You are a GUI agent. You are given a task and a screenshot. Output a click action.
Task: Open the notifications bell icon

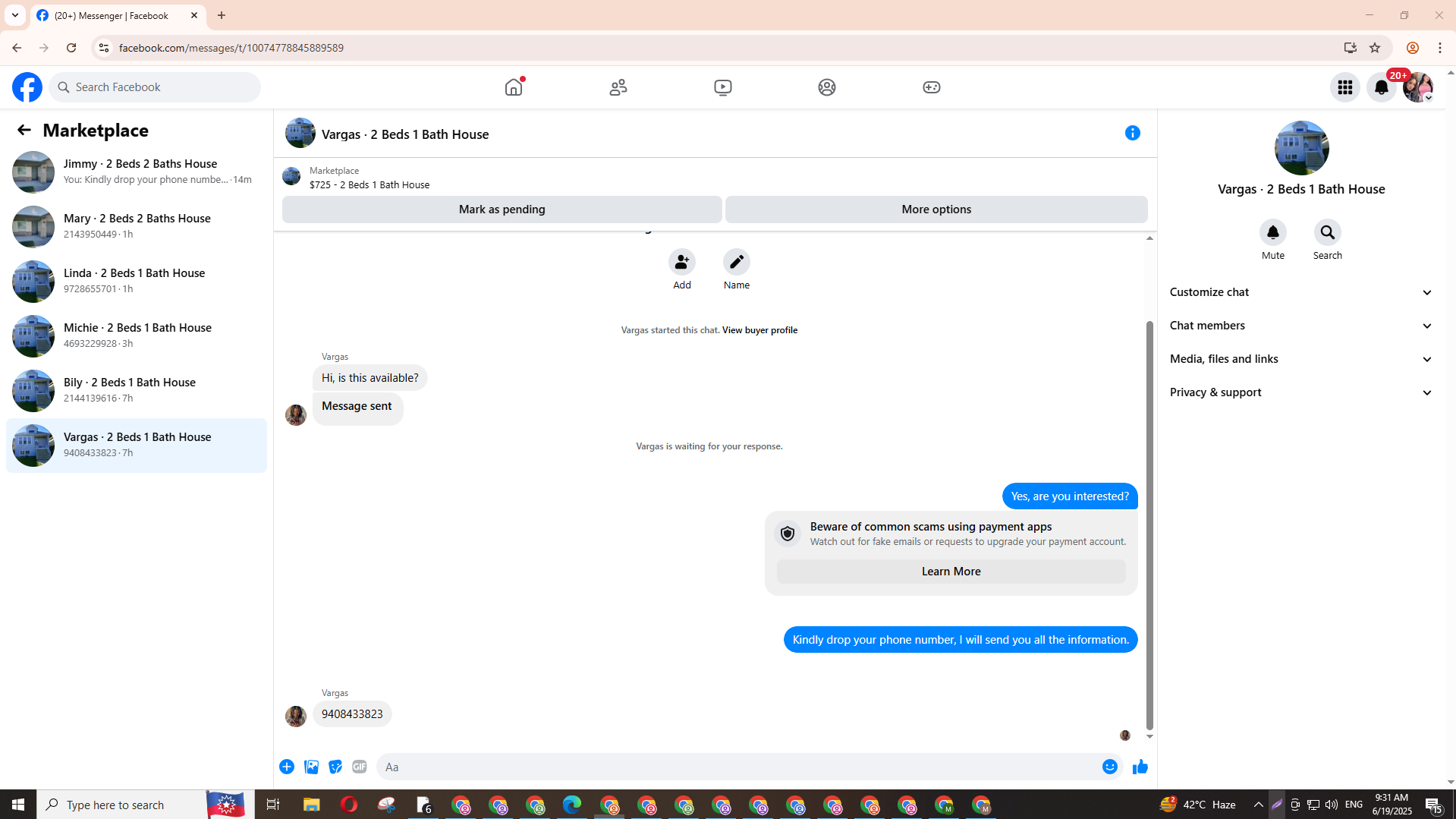[x=1382, y=87]
